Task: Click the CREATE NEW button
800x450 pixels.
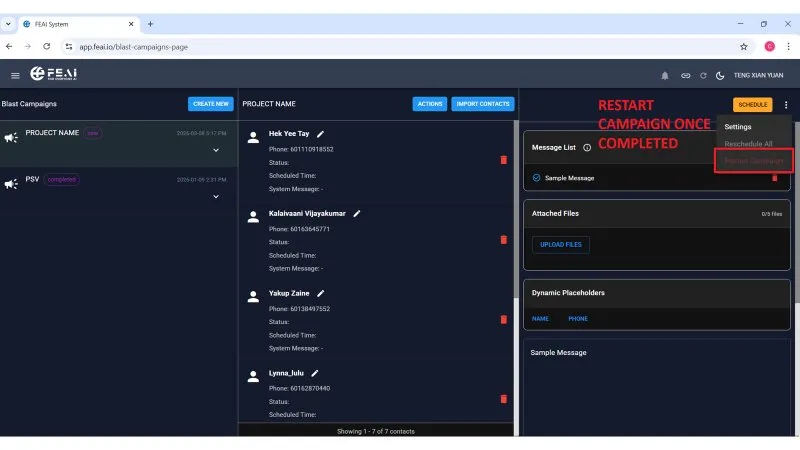Action: point(211,104)
